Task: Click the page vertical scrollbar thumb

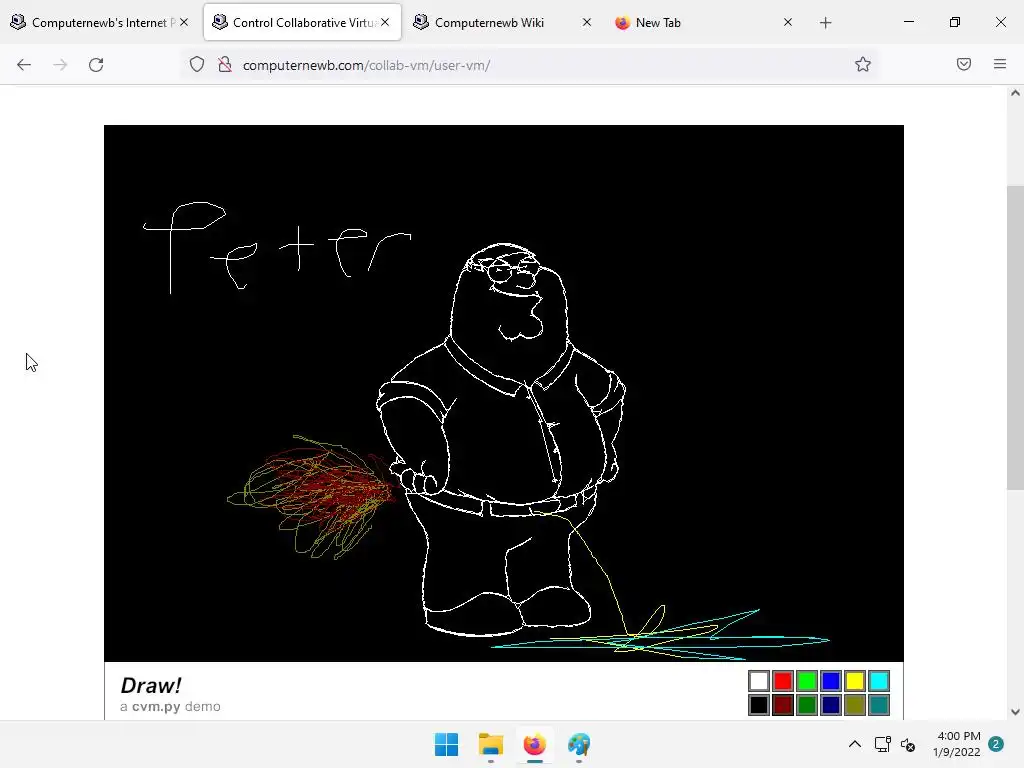Action: click(x=1015, y=338)
